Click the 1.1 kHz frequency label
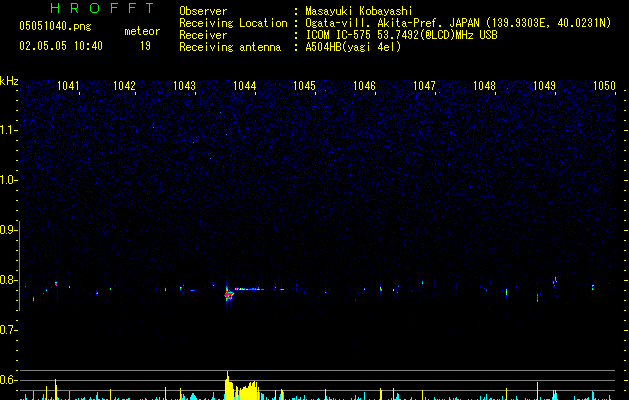Viewport: 629px width, 400px height. click(8, 130)
